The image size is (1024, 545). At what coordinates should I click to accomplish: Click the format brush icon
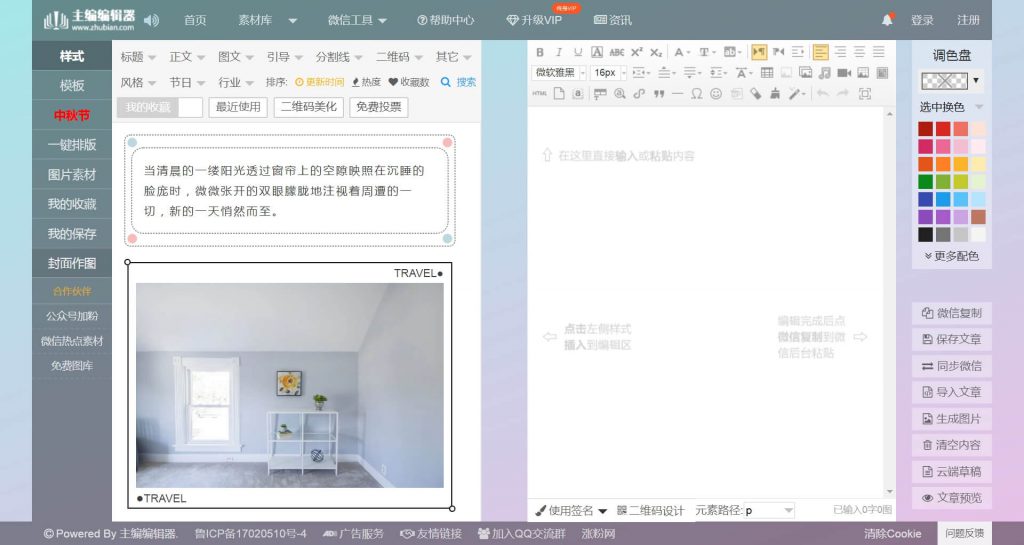774,93
